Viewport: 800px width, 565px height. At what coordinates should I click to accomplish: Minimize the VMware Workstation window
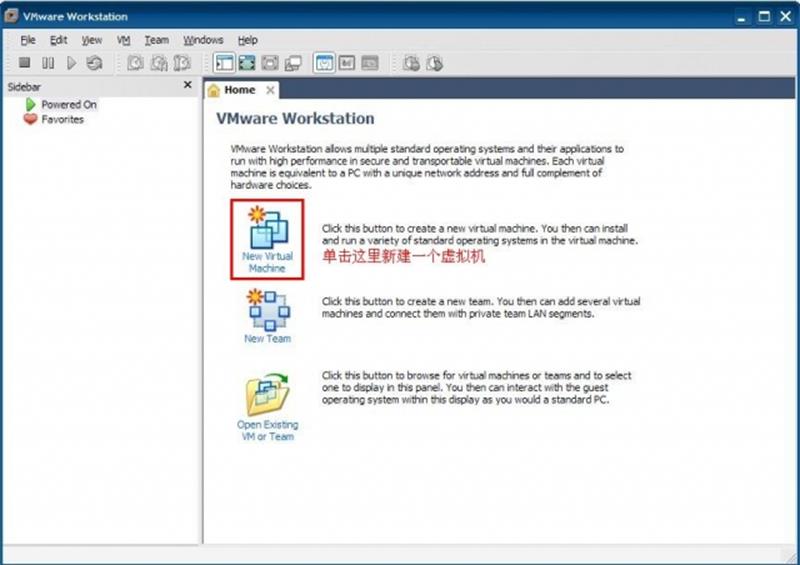click(741, 17)
